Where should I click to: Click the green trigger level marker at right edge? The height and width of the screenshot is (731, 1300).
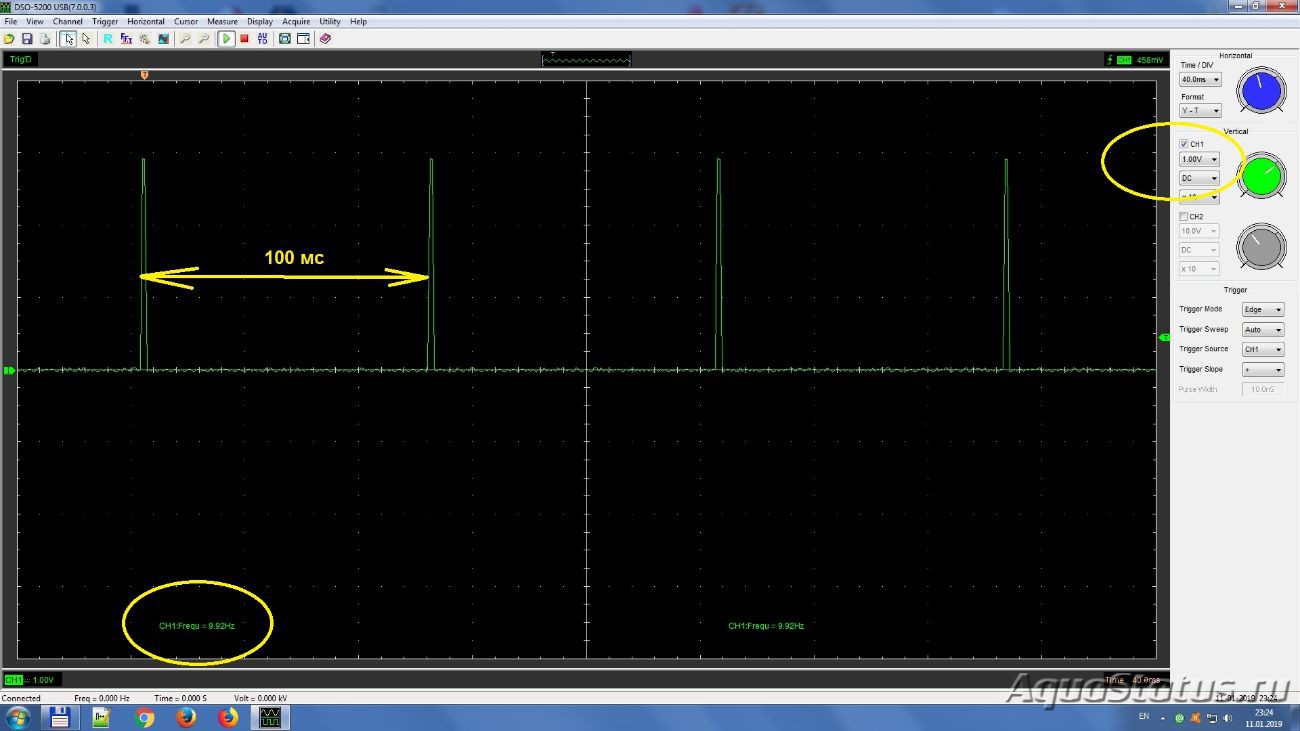click(1165, 339)
